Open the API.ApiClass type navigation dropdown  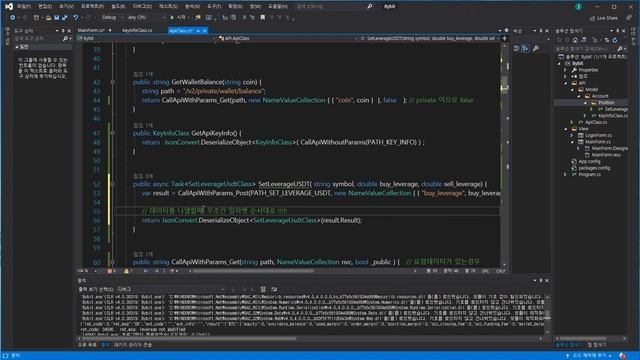point(288,38)
